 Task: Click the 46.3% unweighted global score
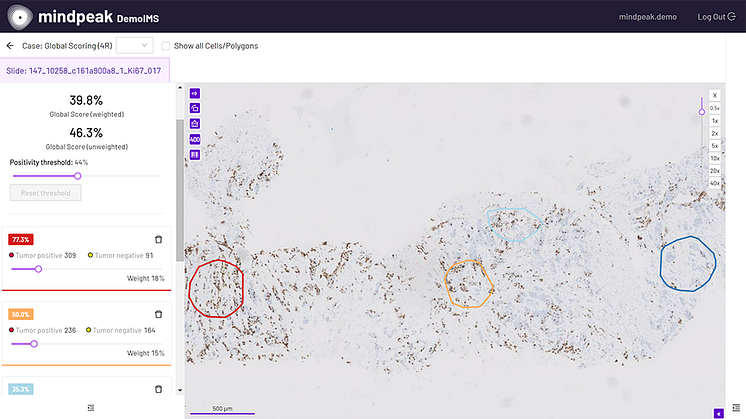tap(86, 133)
